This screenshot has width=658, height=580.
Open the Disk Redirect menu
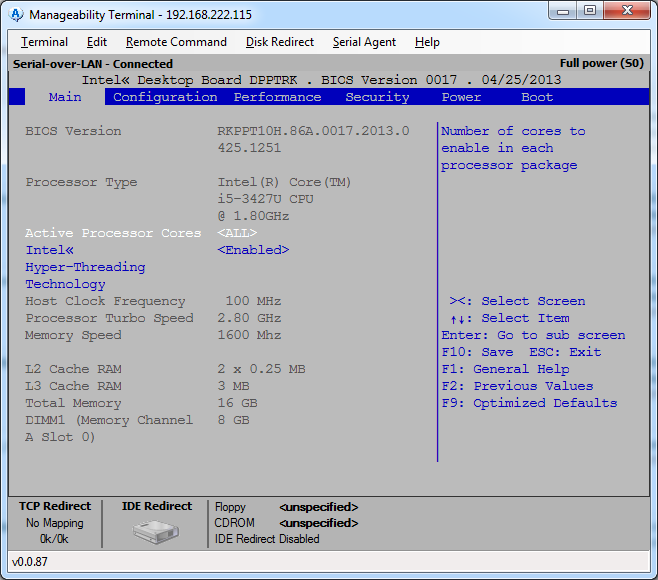click(x=280, y=42)
